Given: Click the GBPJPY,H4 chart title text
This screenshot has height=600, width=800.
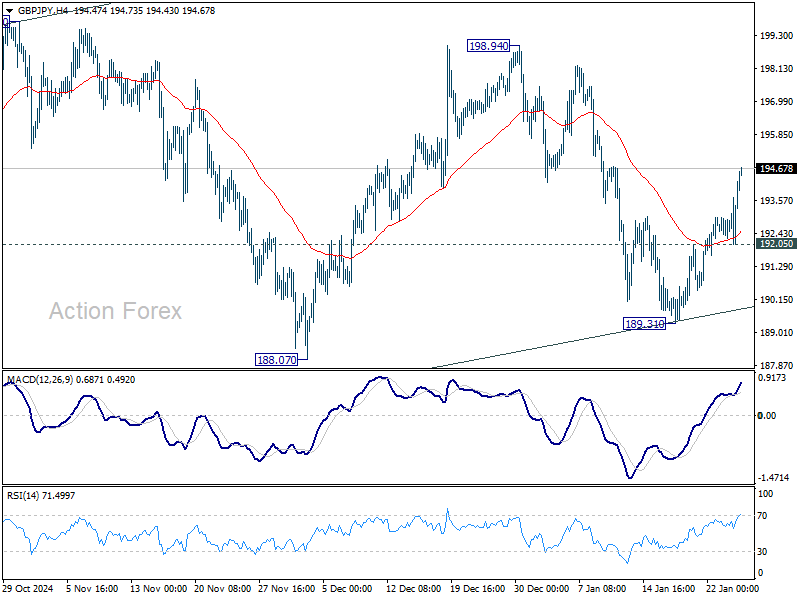Looking at the screenshot, I should (x=43, y=11).
